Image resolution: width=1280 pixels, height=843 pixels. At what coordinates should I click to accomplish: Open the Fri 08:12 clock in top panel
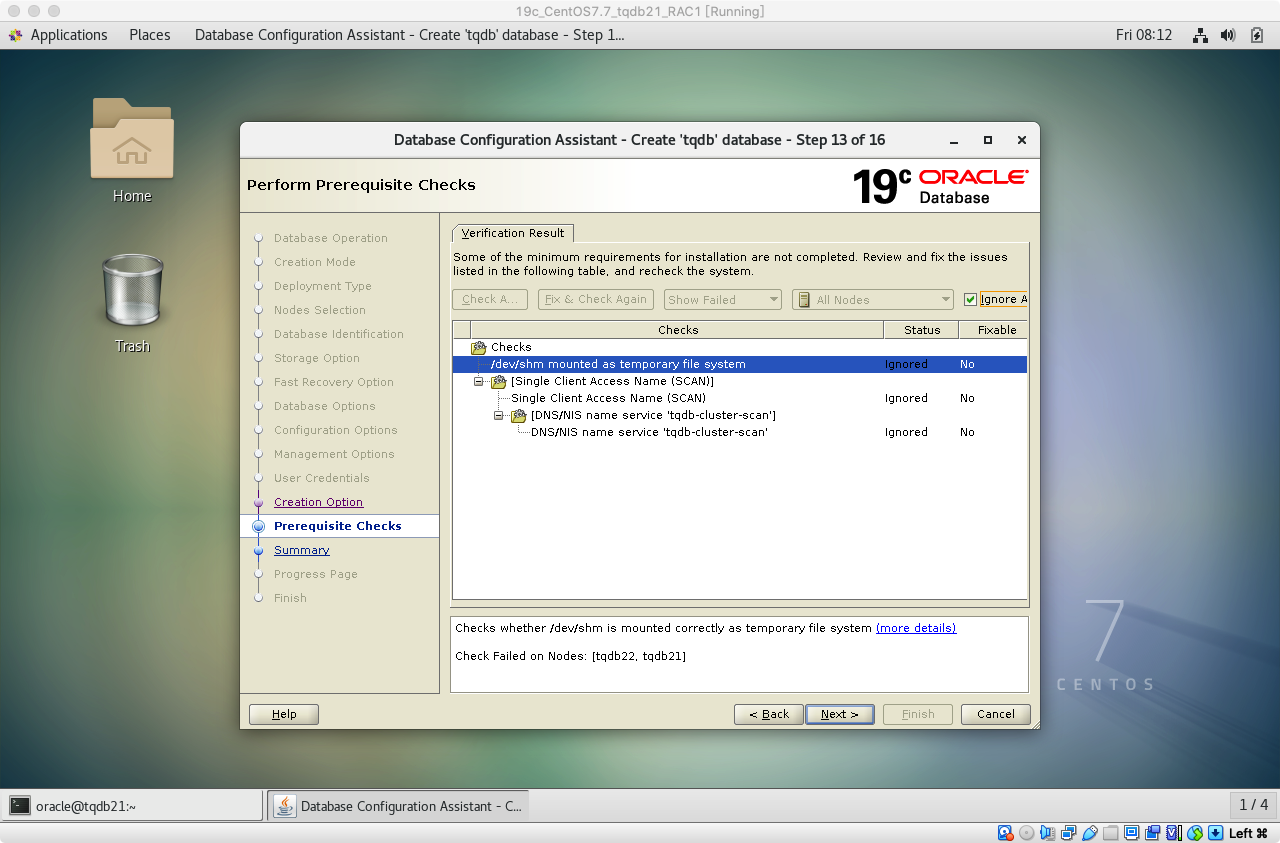point(1144,35)
